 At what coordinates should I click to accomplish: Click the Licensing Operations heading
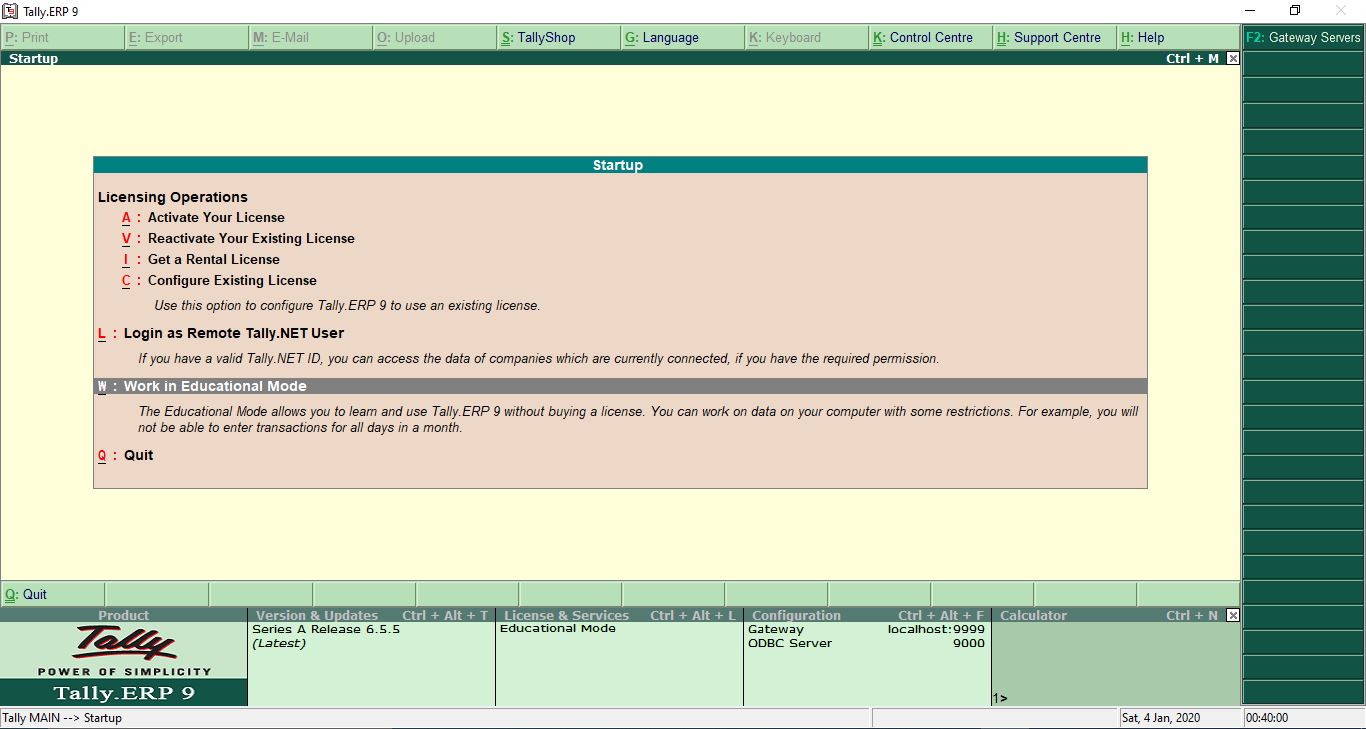(x=173, y=197)
